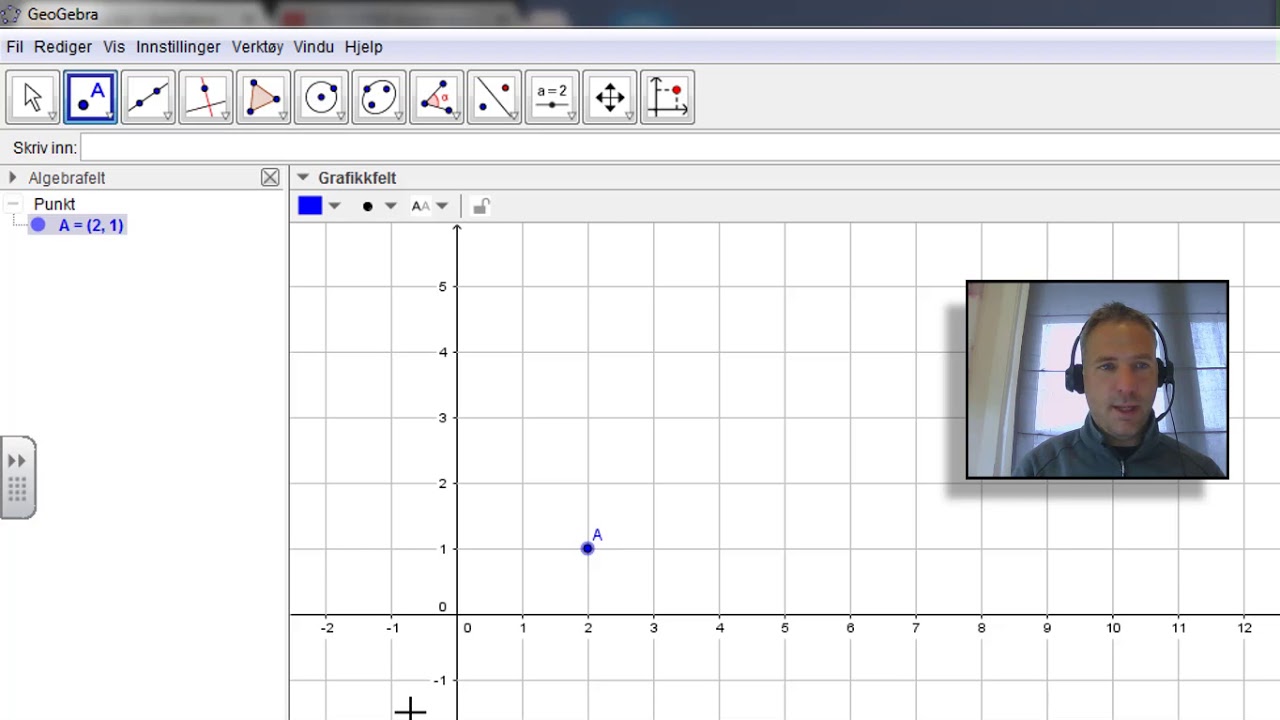
Task: Click the blue color swatch
Action: [x=310, y=206]
